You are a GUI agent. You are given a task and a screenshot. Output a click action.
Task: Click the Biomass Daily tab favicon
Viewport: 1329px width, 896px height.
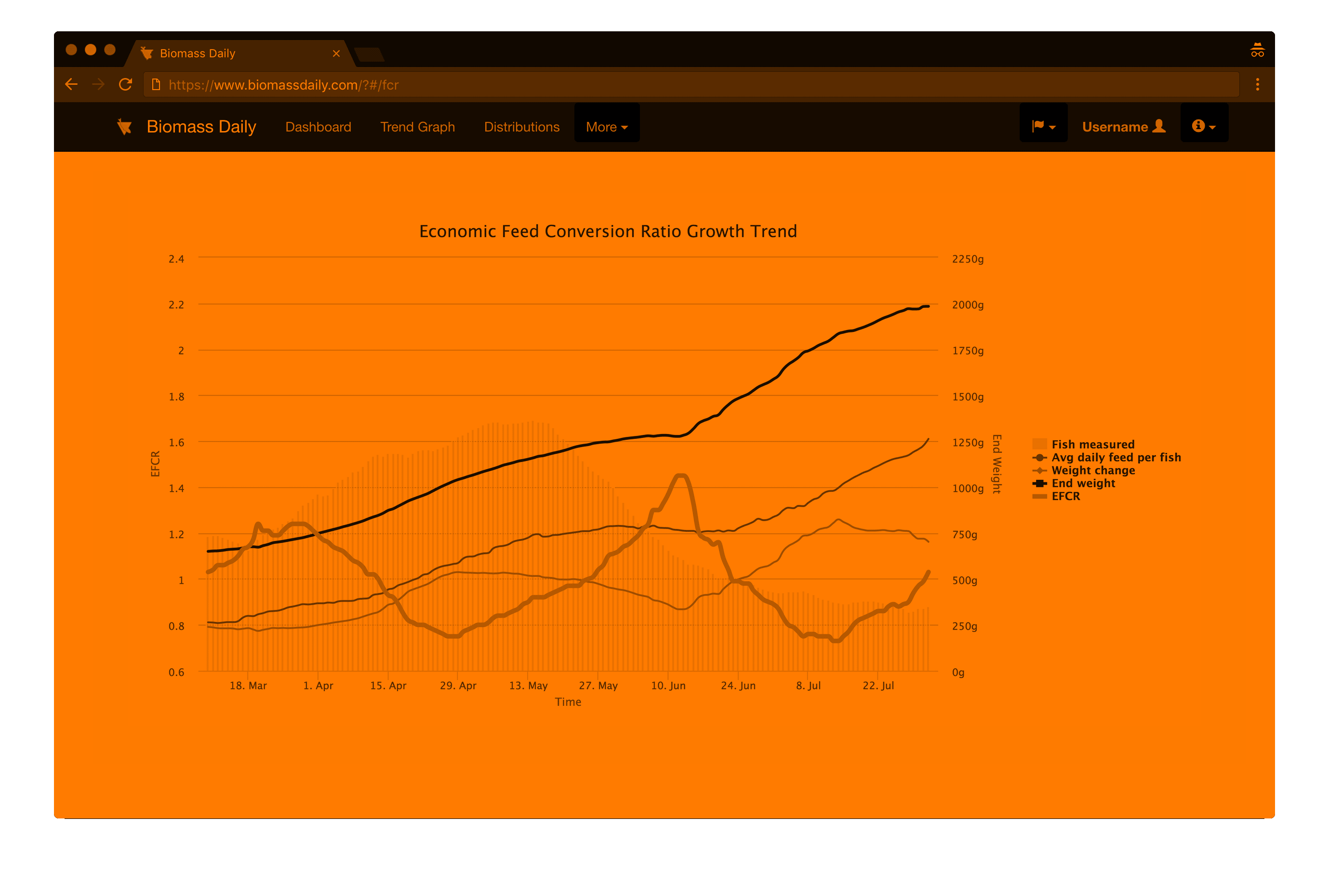[147, 53]
